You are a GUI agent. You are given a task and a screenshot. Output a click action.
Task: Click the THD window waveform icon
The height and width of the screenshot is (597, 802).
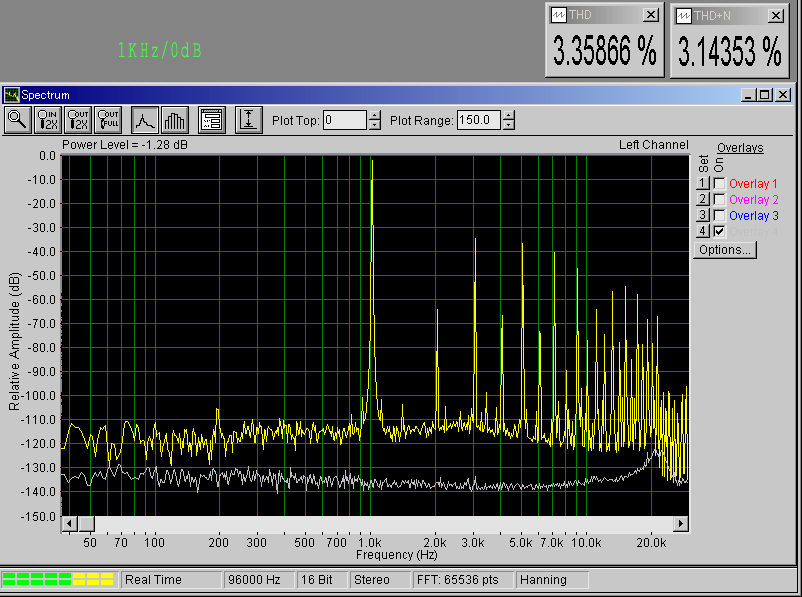pos(558,15)
